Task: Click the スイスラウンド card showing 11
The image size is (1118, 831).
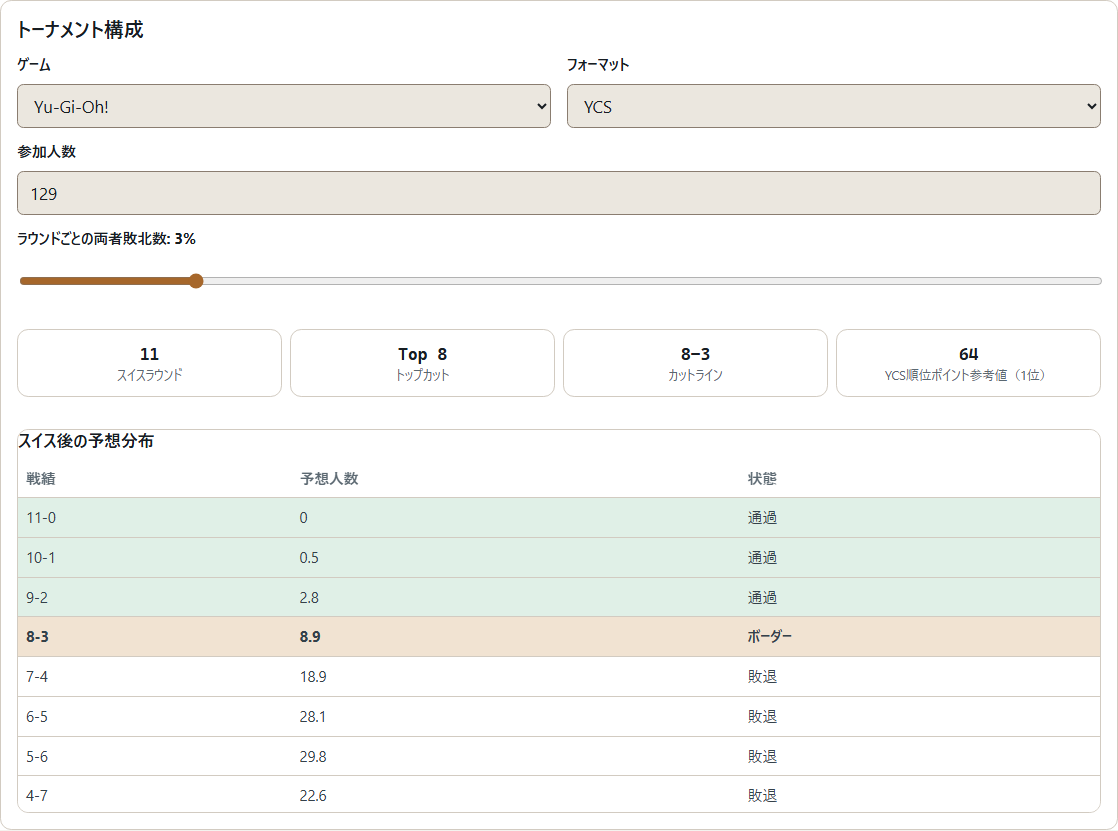Action: (149, 363)
